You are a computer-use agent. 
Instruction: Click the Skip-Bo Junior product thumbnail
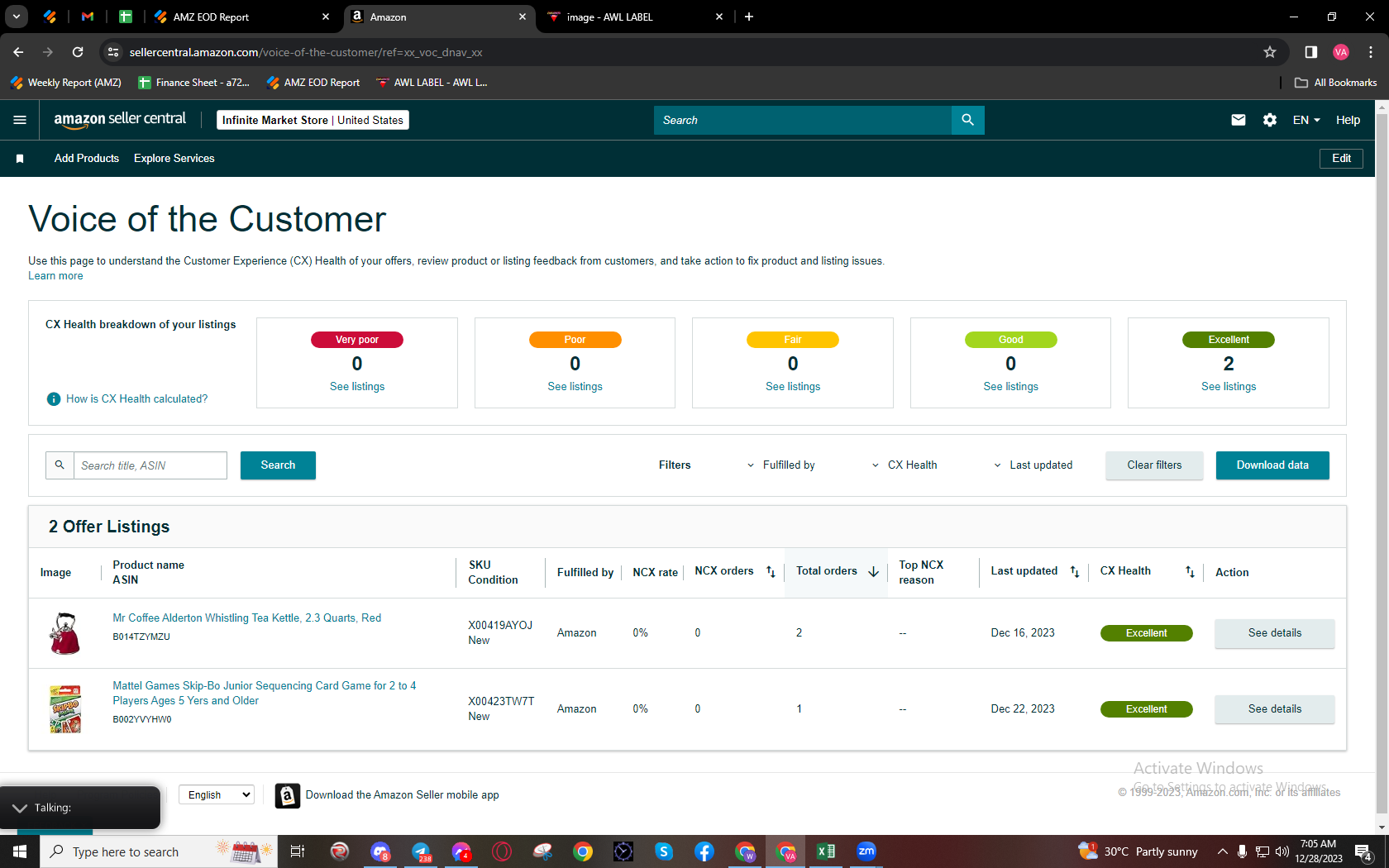coord(65,709)
